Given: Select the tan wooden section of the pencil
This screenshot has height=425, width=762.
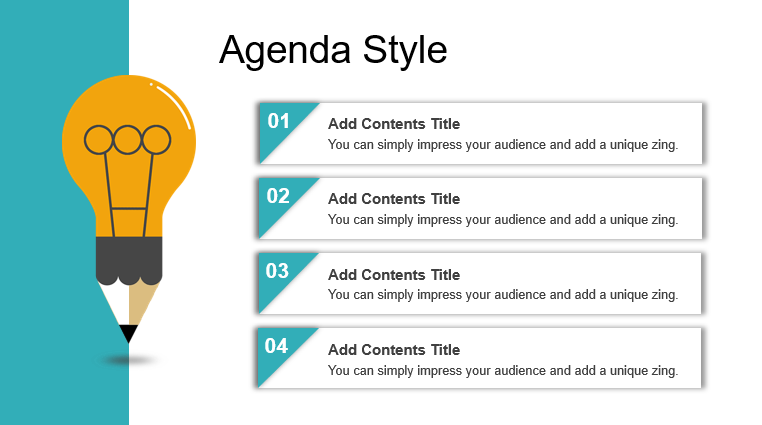Looking at the screenshot, I should click(143, 302).
